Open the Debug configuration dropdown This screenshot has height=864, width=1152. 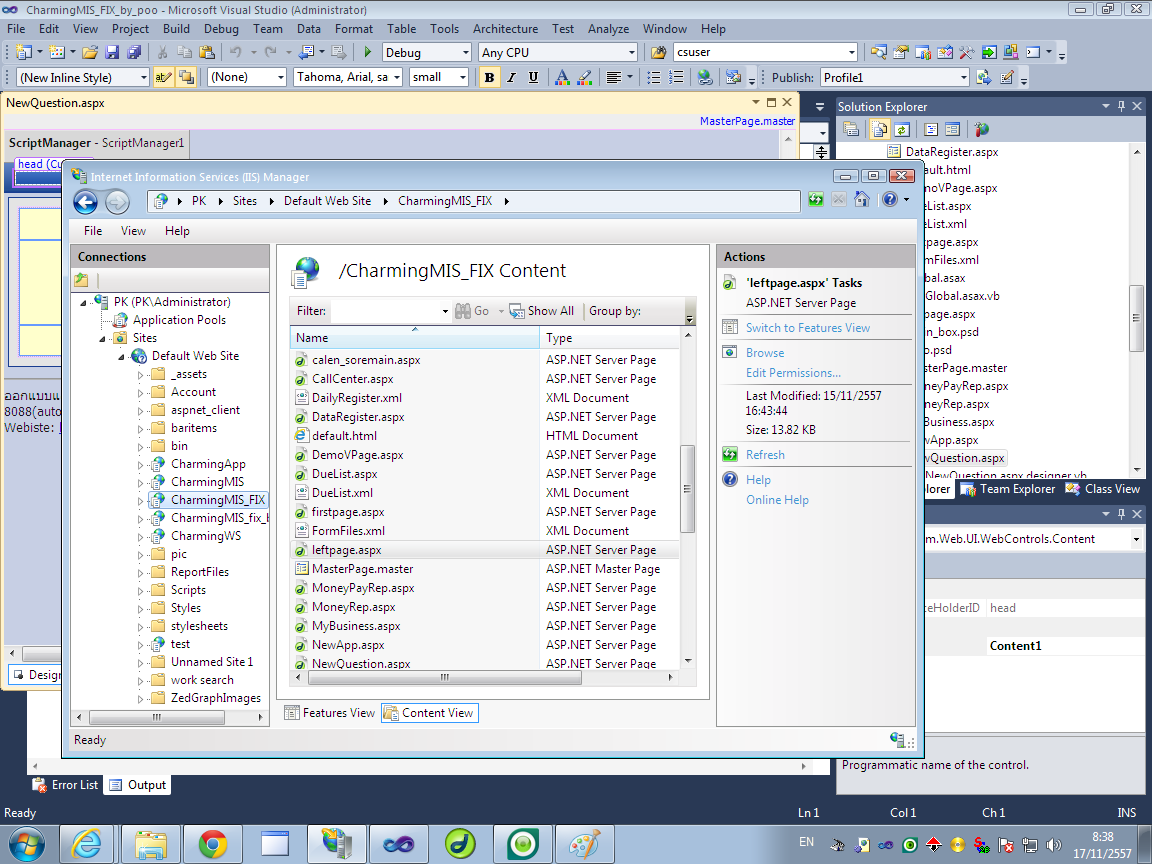point(465,53)
